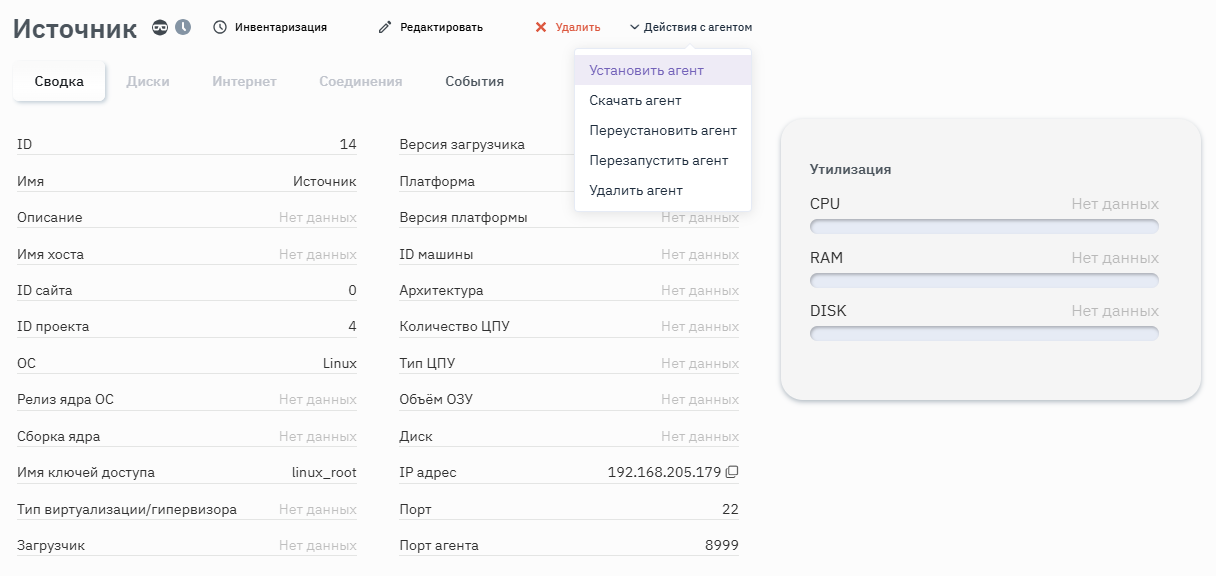
Task: Click the pencil icon next to Редактировать
Action: click(385, 27)
